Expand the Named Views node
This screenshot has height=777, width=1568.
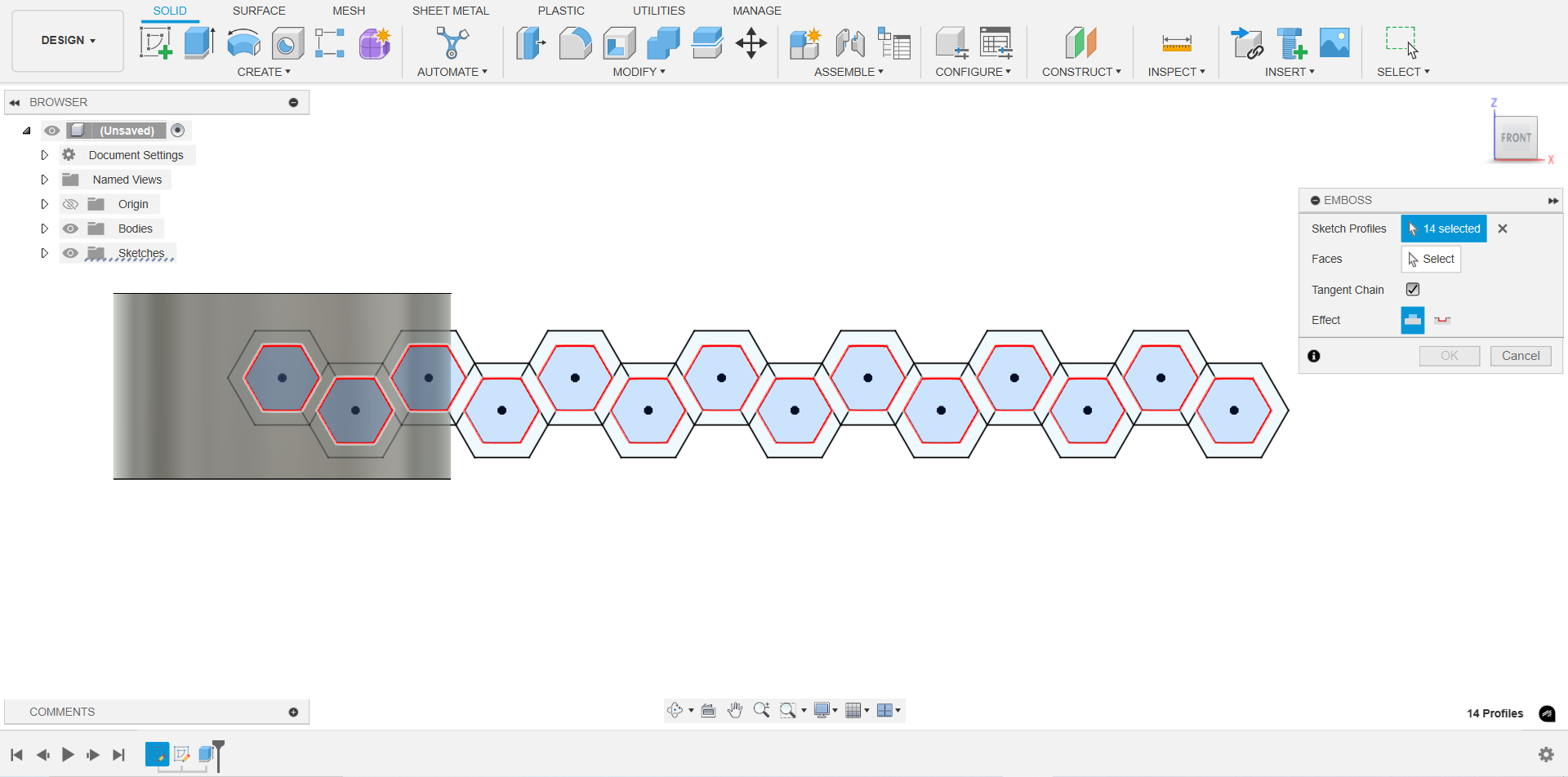45,180
